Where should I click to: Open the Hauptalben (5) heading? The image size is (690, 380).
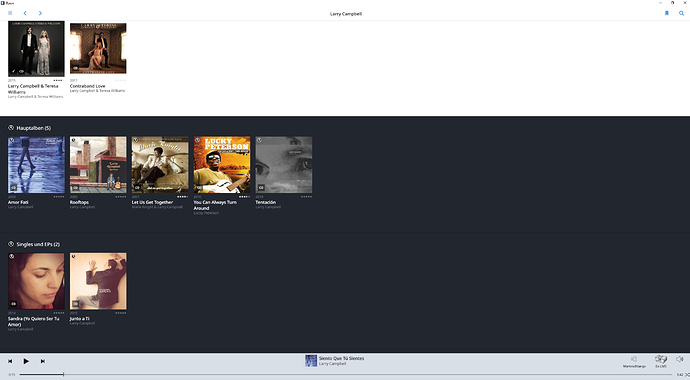(33, 128)
